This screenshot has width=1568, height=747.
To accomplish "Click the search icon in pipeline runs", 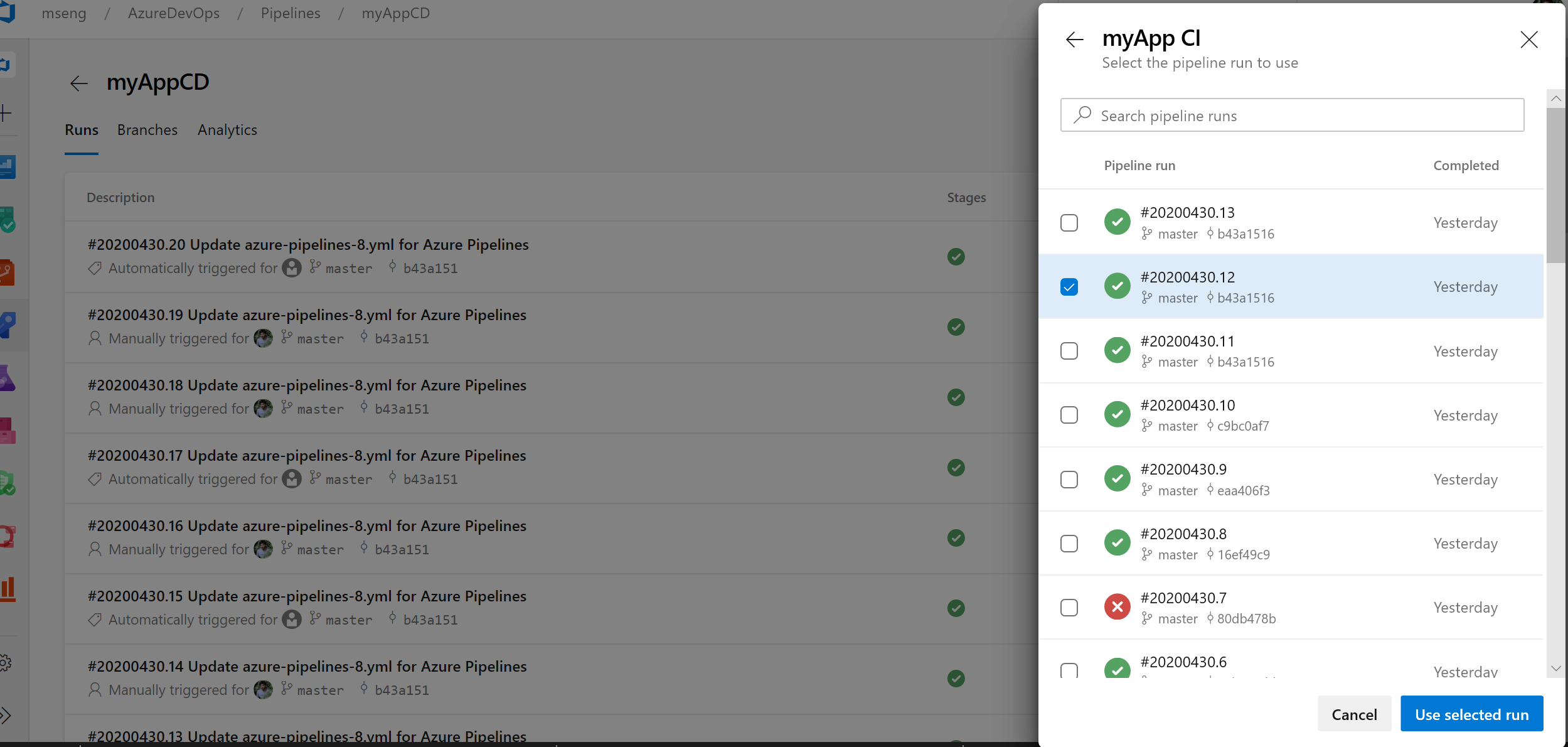I will tap(1083, 115).
